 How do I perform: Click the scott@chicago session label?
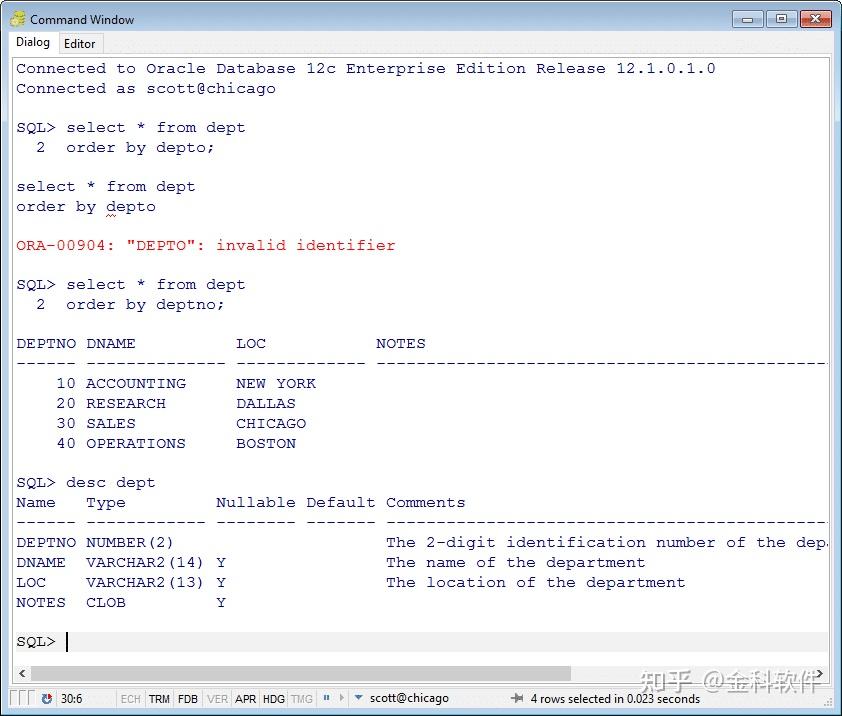pyautogui.click(x=409, y=698)
